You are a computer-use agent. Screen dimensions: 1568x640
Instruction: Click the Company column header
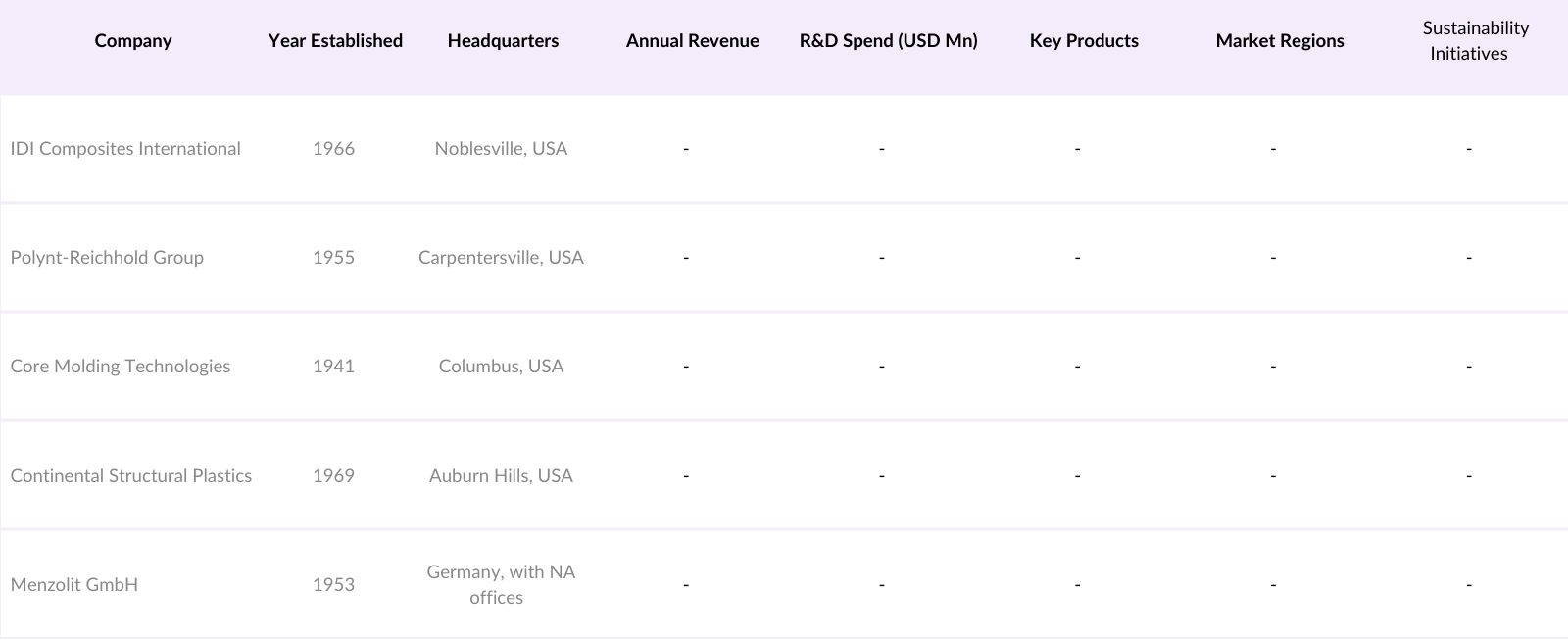[x=133, y=41]
